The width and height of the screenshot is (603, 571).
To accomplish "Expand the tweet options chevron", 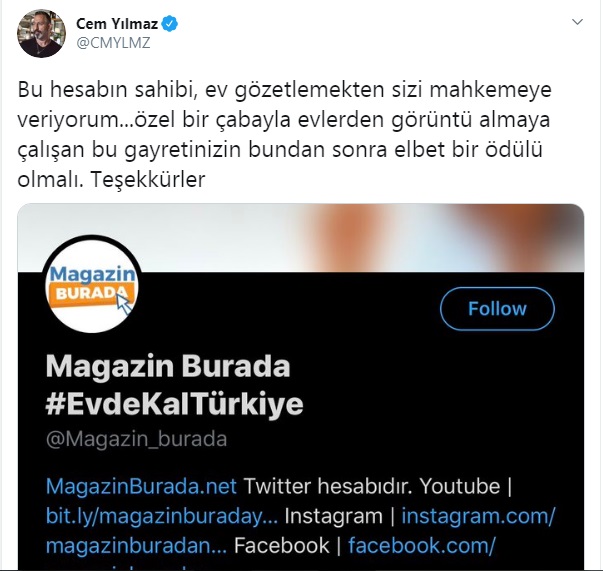I will (577, 22).
